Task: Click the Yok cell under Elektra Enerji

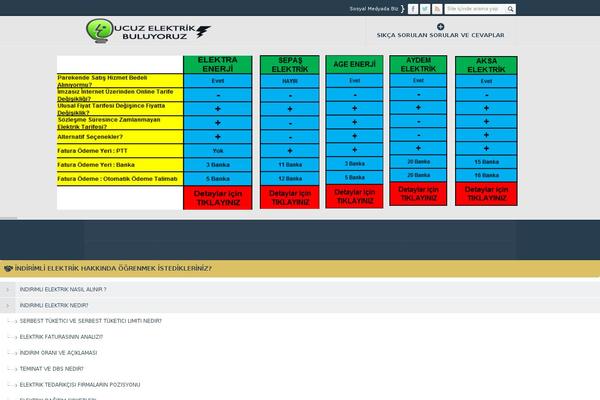Action: coord(218,151)
